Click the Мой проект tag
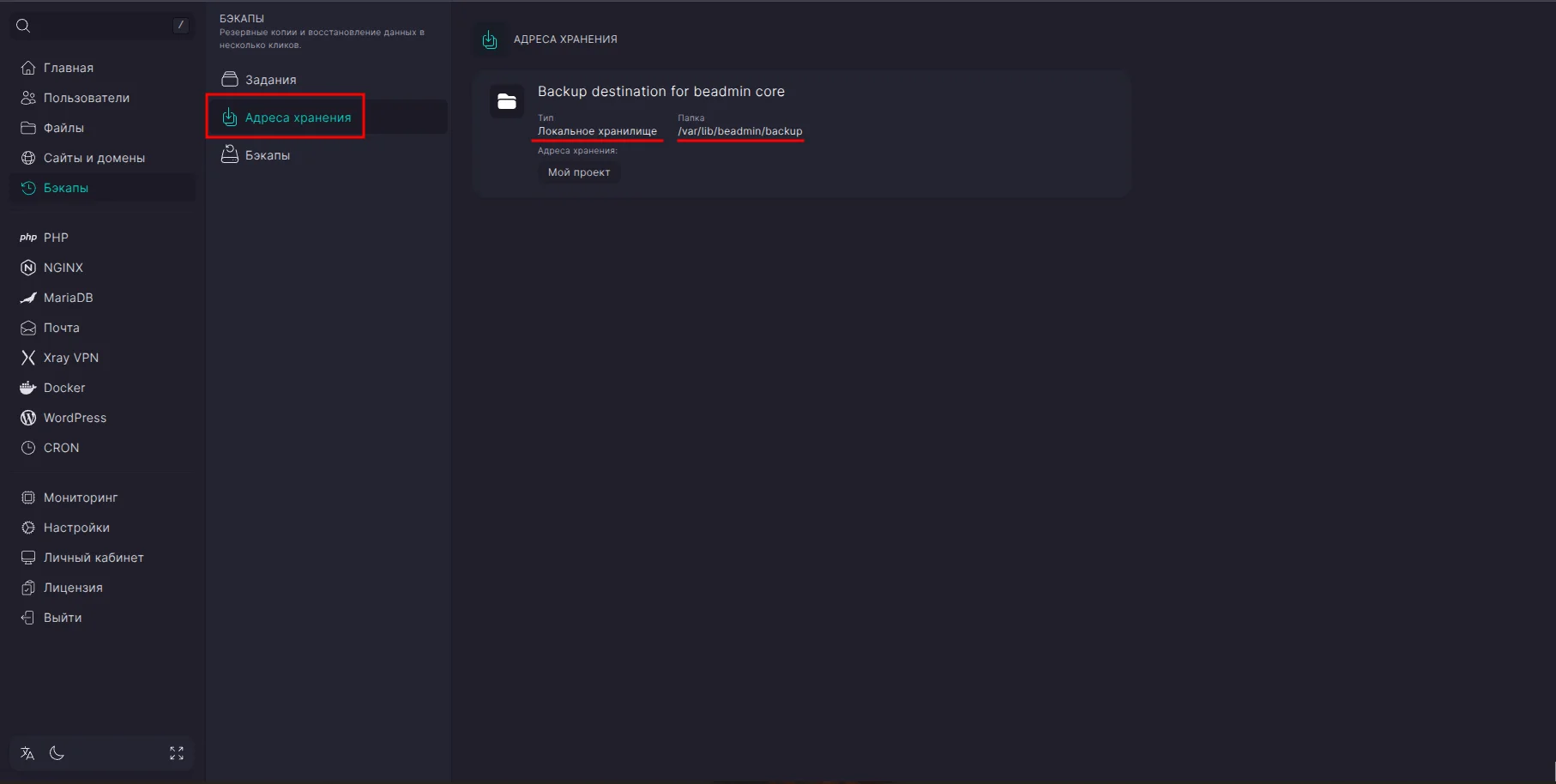The width and height of the screenshot is (1556, 784). [579, 172]
